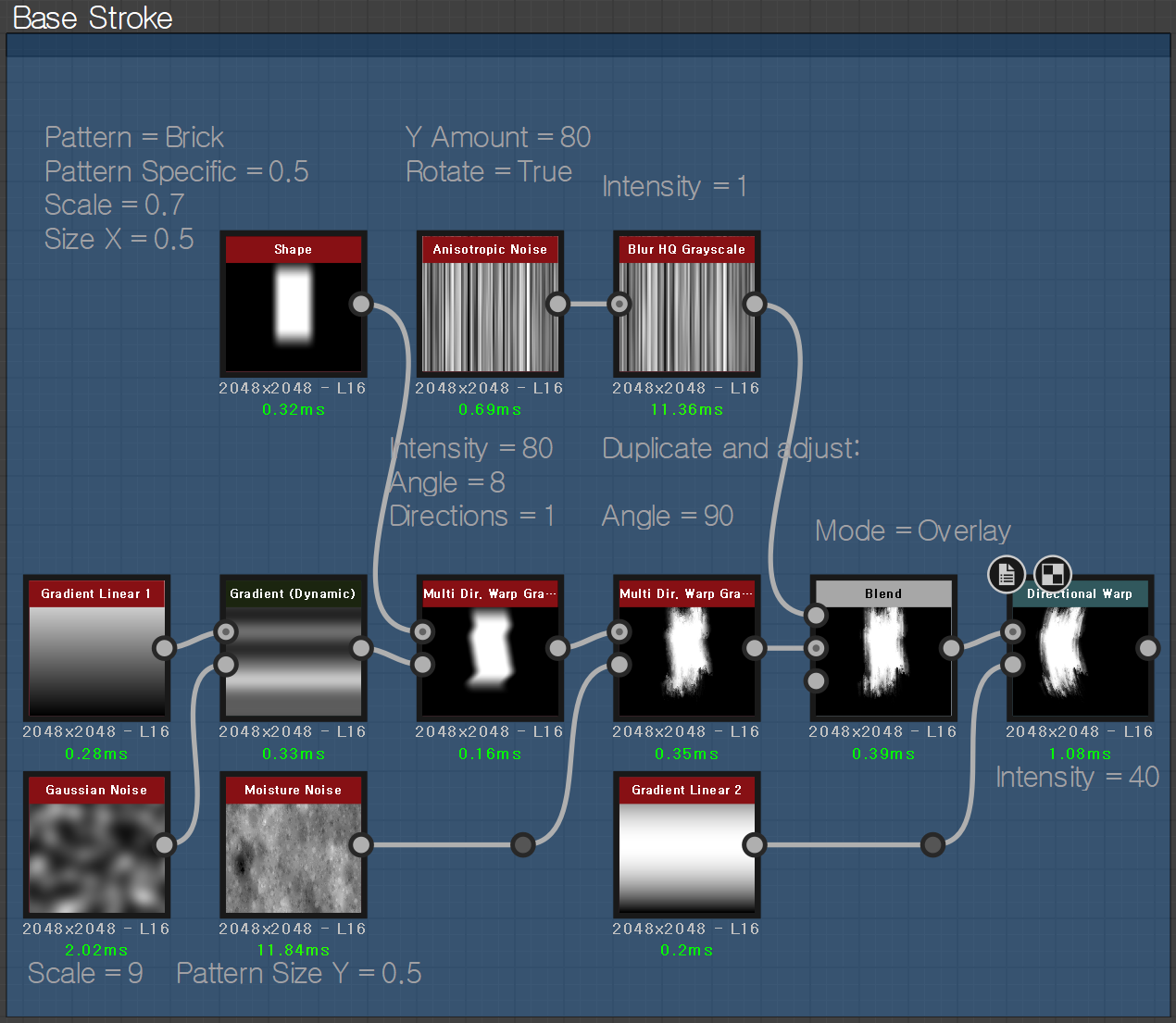The width and height of the screenshot is (1176, 1023).
Task: Click the Shape node output connector
Action: (x=361, y=304)
